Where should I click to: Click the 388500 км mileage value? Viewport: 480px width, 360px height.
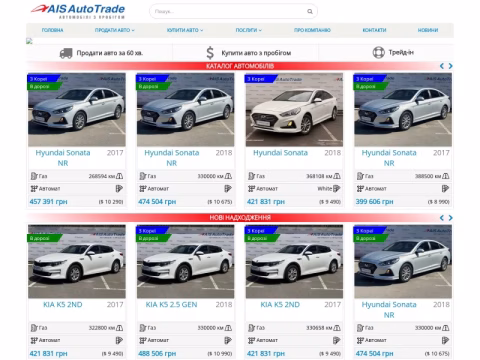tap(428, 176)
